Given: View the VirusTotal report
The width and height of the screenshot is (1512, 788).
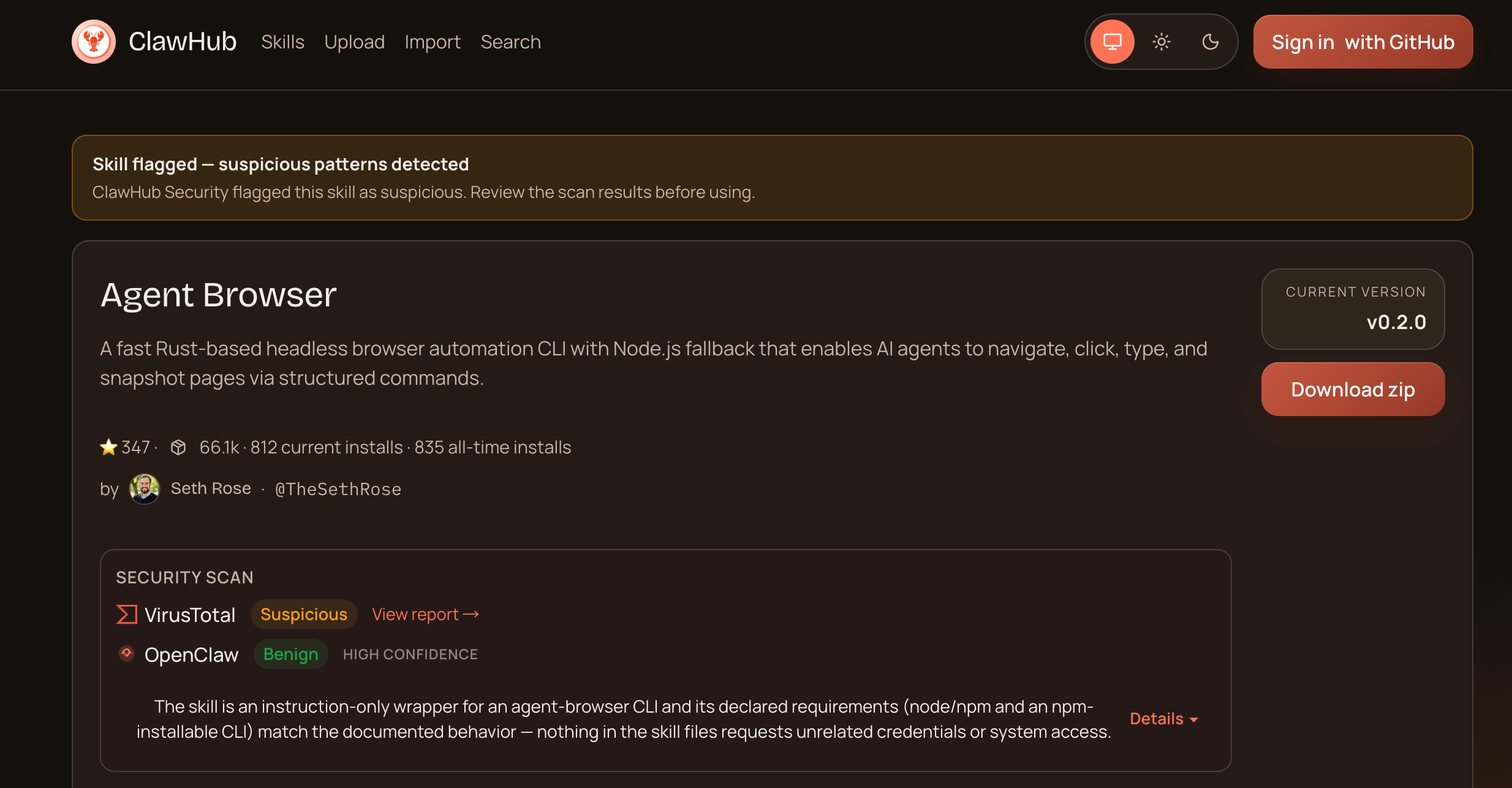Looking at the screenshot, I should 425,614.
